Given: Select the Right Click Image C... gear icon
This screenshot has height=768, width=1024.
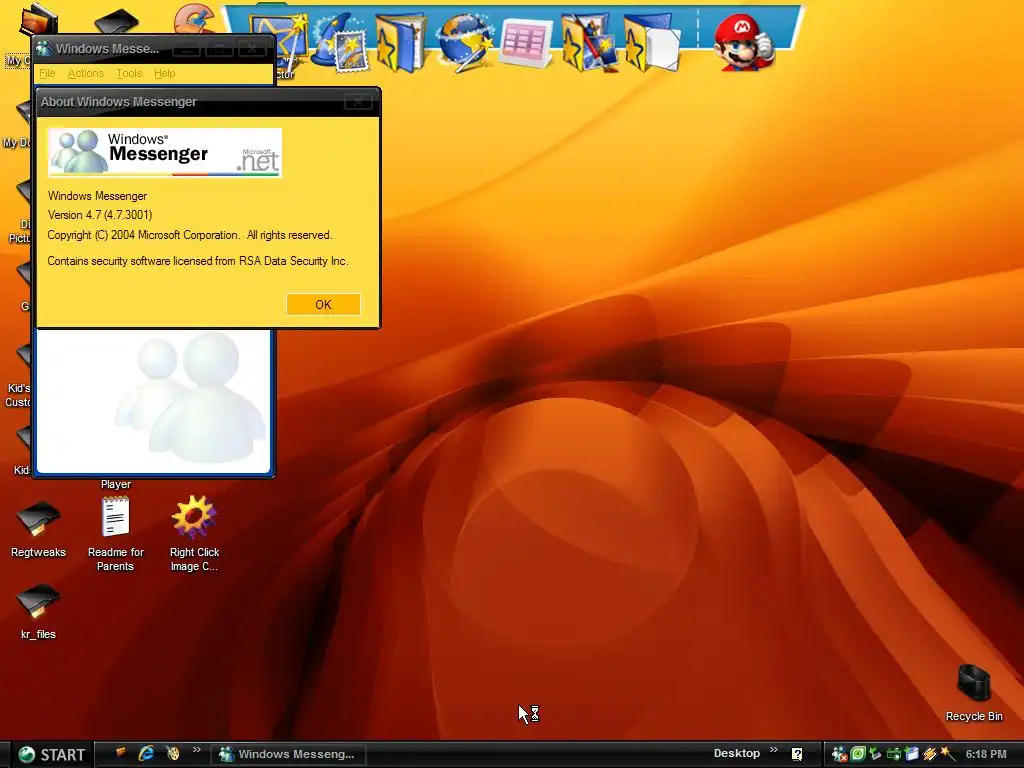Looking at the screenshot, I should click(x=194, y=534).
